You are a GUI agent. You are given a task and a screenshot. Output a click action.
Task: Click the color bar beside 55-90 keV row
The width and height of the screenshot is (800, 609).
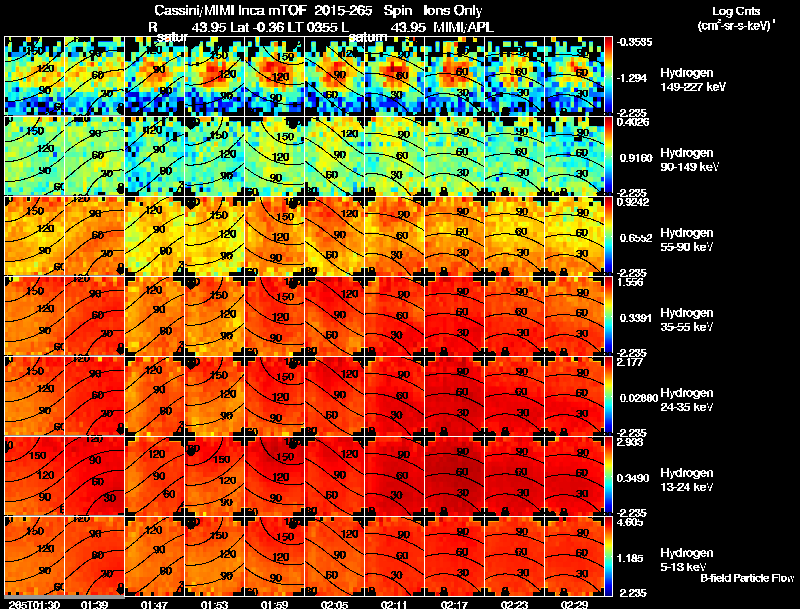tap(608, 236)
